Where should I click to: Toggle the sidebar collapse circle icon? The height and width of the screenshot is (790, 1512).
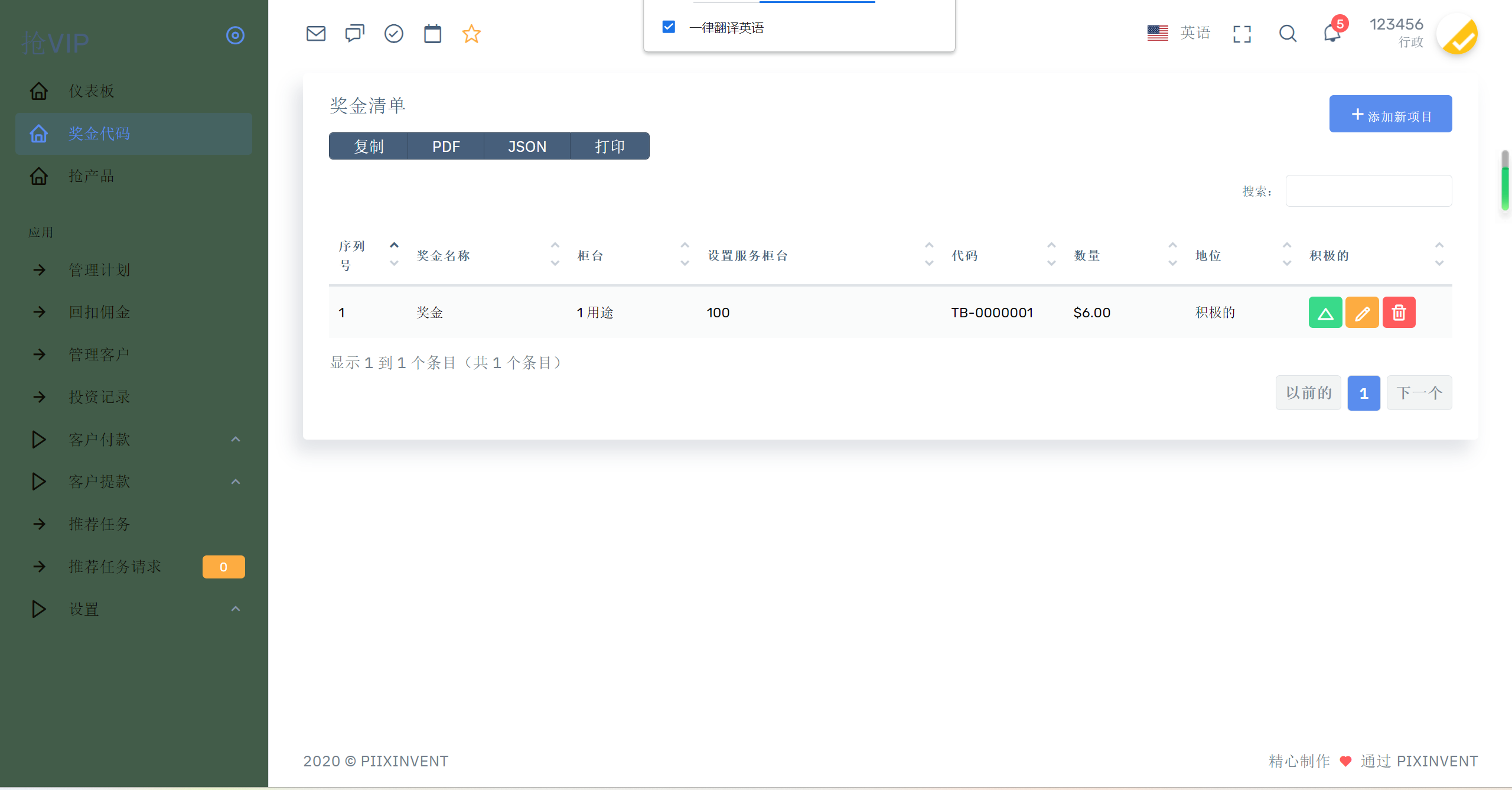(x=235, y=35)
